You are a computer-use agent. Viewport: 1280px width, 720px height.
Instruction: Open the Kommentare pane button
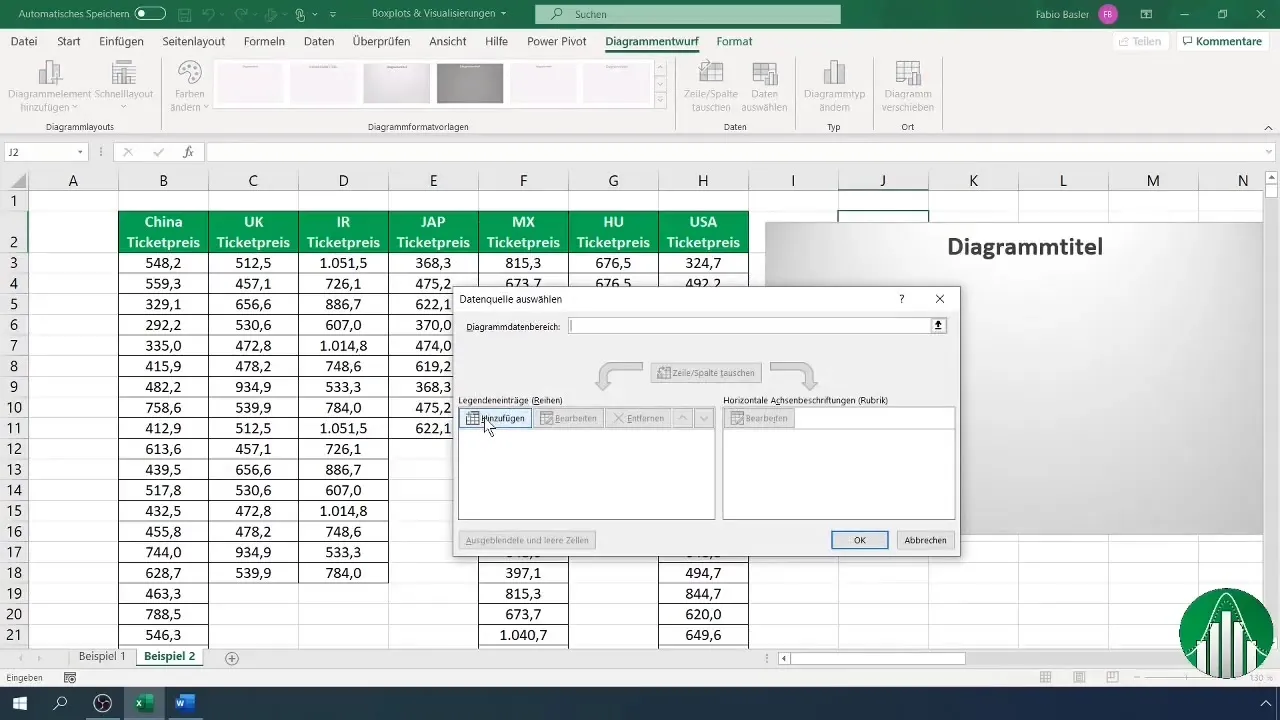(x=1220, y=41)
